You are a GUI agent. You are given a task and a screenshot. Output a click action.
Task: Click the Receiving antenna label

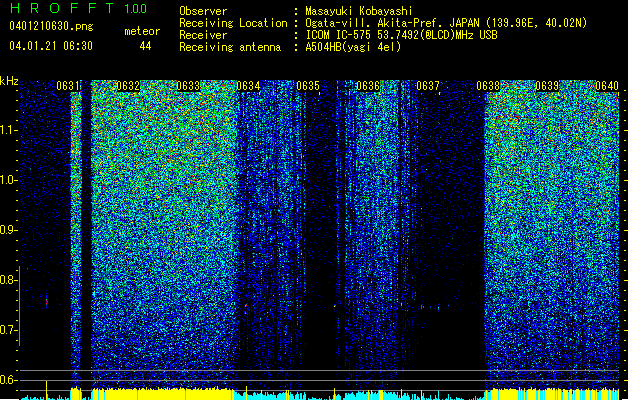click(230, 47)
